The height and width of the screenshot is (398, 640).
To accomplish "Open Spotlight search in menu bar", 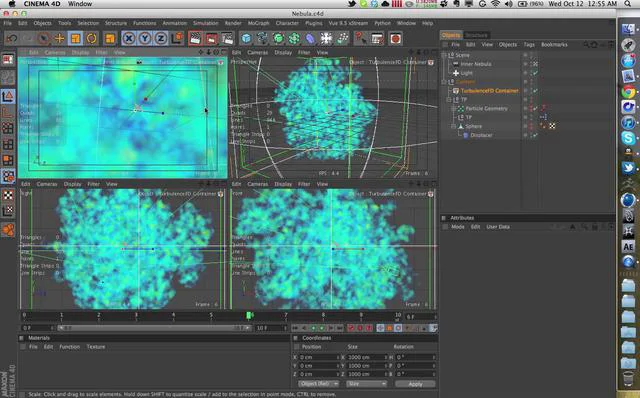I will click(628, 4).
